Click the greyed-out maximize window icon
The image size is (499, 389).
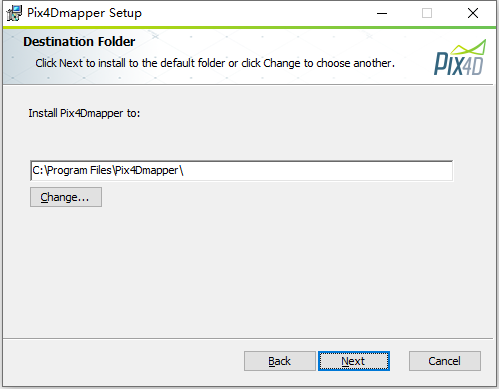point(427,13)
